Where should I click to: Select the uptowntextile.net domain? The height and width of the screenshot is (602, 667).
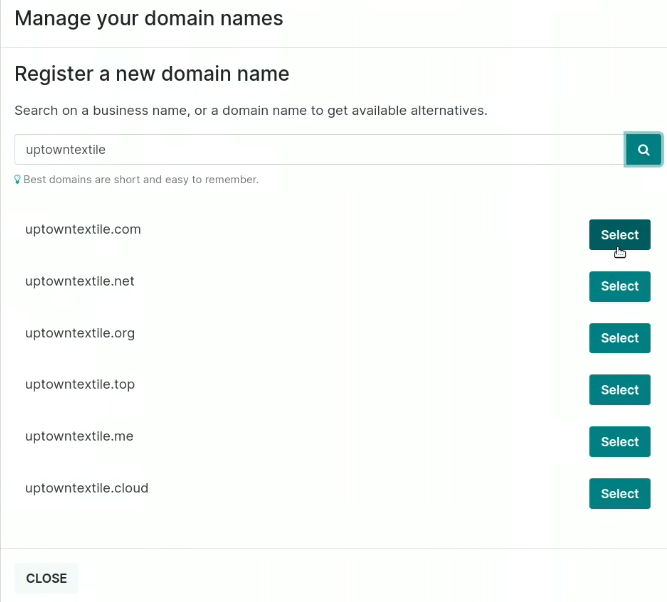[619, 286]
